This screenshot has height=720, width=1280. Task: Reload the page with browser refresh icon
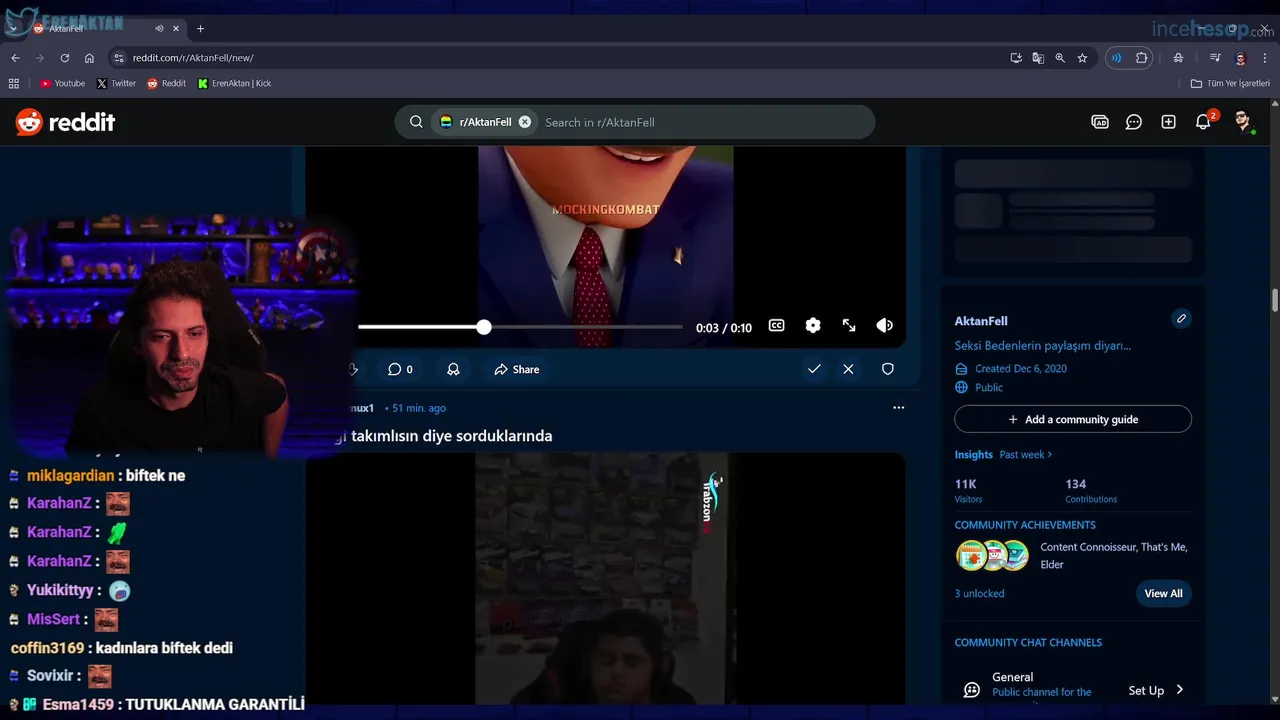(65, 58)
